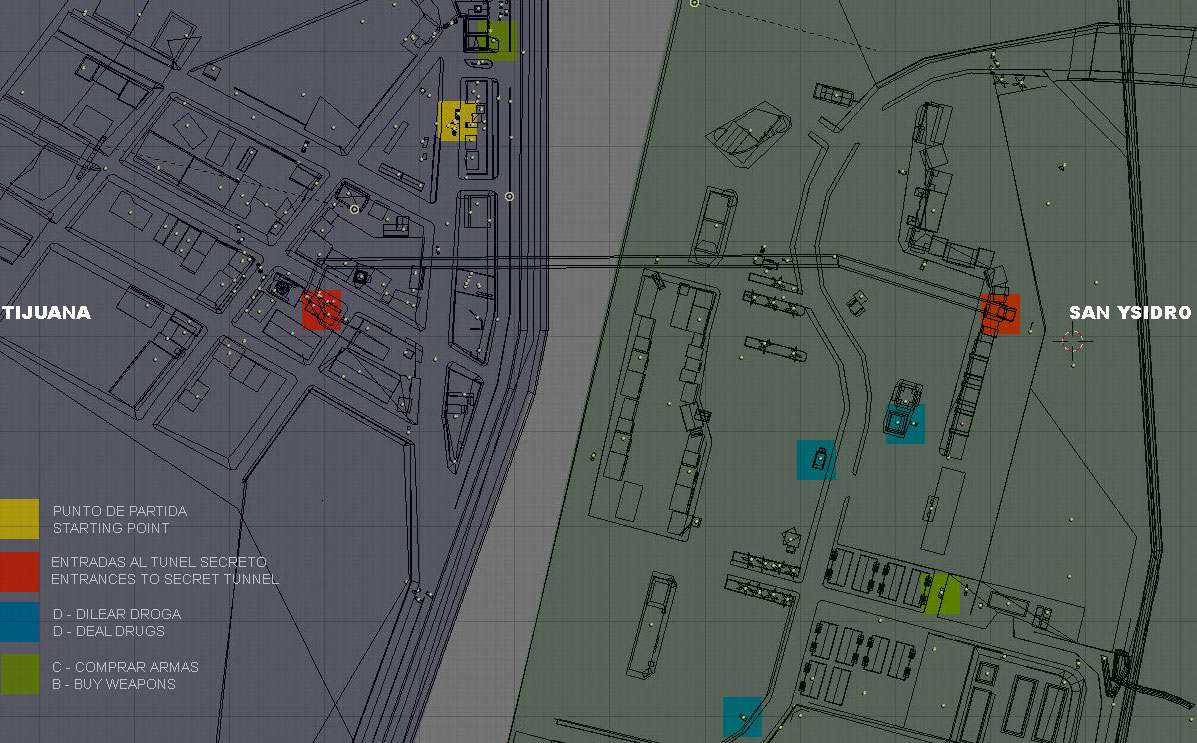Click the TIJUANA map label

[x=47, y=313]
